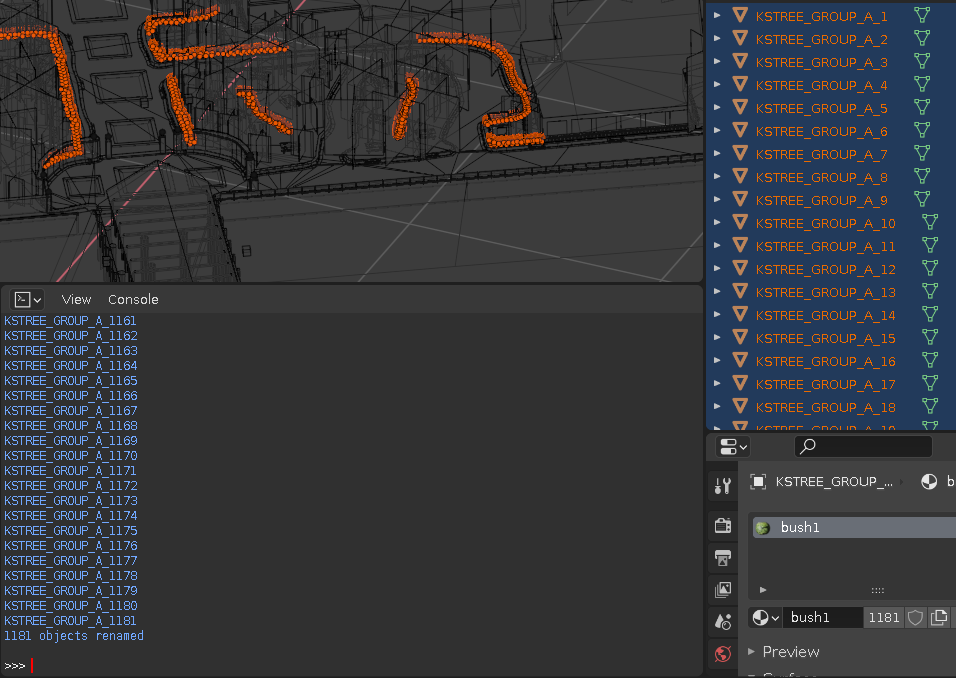Click the properties search field
Image resolution: width=956 pixels, height=678 pixels.
click(863, 447)
